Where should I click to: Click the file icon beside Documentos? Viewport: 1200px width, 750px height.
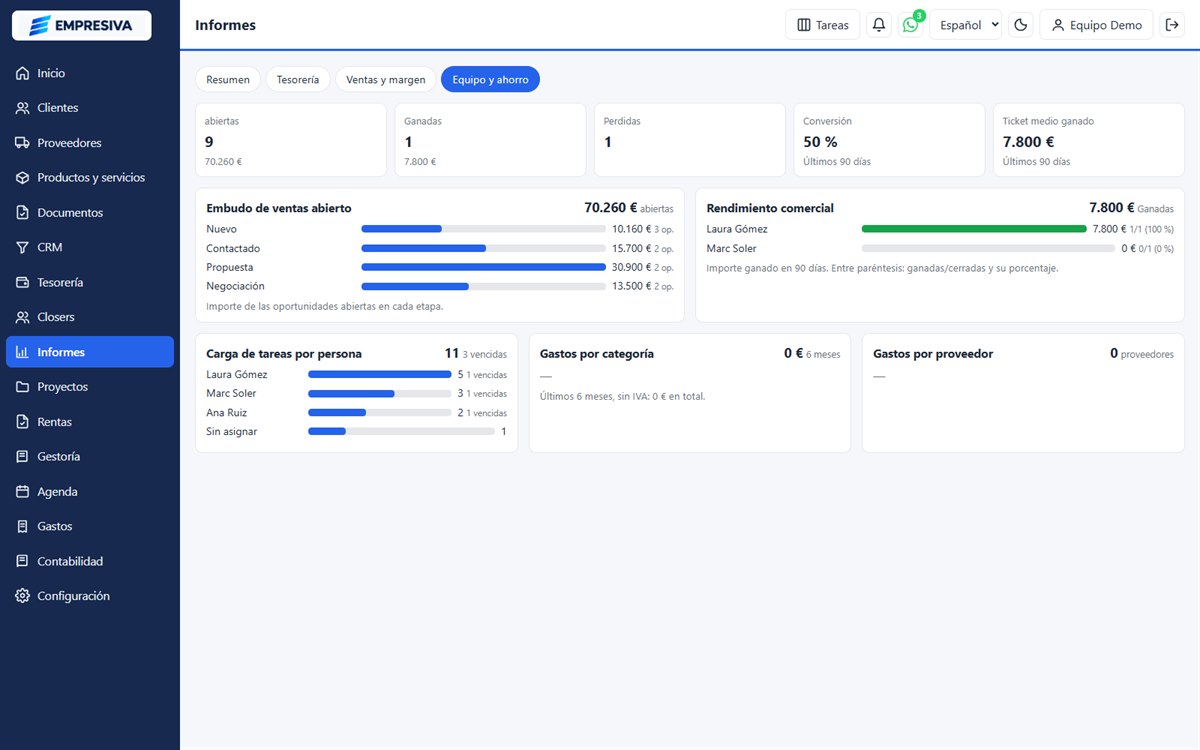coord(23,213)
